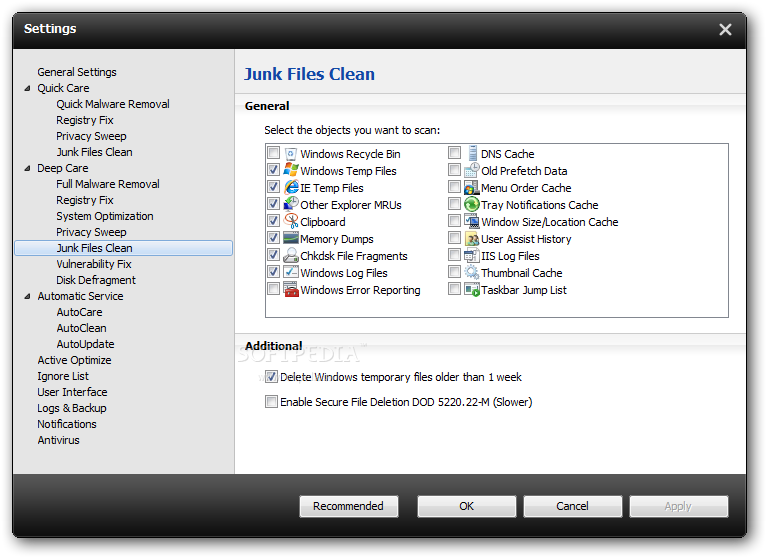Click the Clipboard scissors icon
The image size is (767, 558).
291,221
